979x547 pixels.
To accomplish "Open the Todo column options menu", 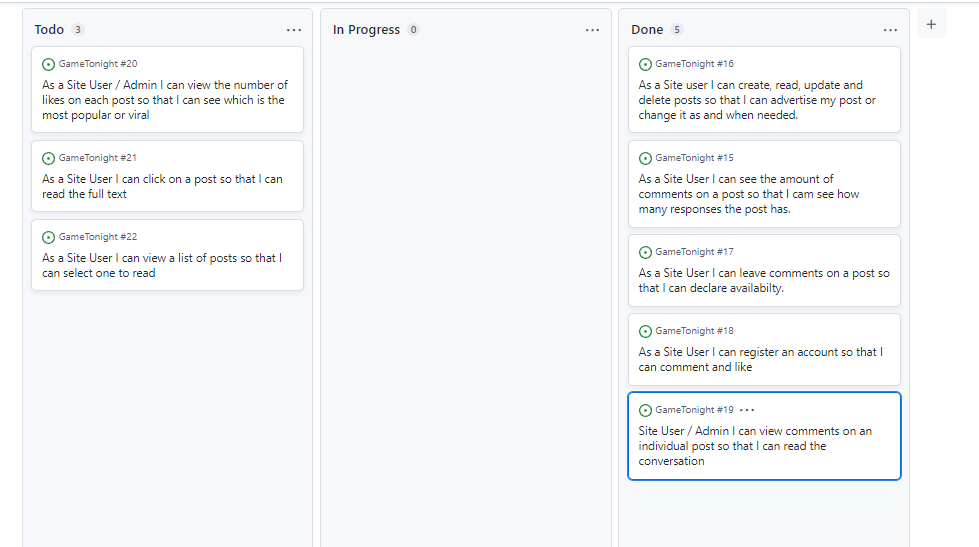I will tap(293, 30).
